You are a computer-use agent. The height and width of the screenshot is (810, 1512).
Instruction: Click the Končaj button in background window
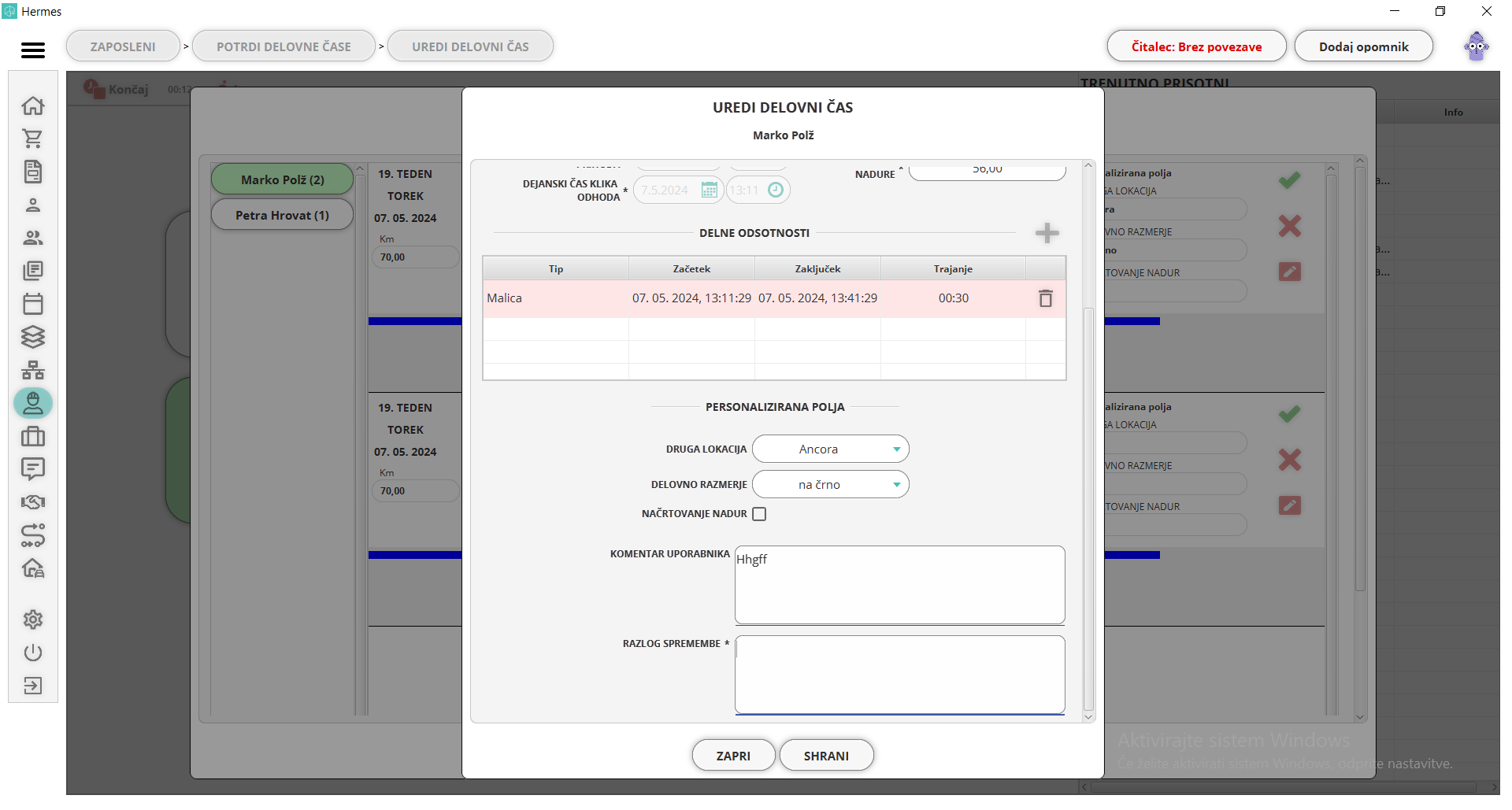(117, 89)
